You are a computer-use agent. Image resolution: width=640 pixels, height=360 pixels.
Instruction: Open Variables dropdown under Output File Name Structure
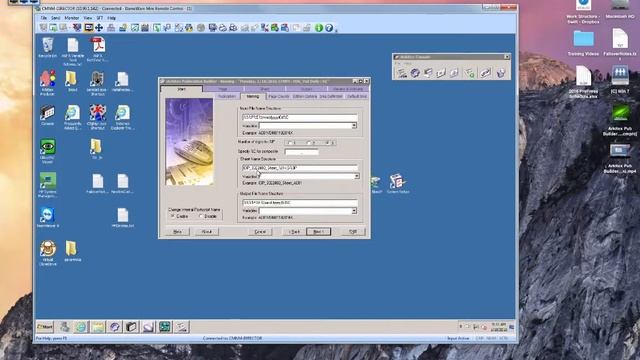(354, 211)
